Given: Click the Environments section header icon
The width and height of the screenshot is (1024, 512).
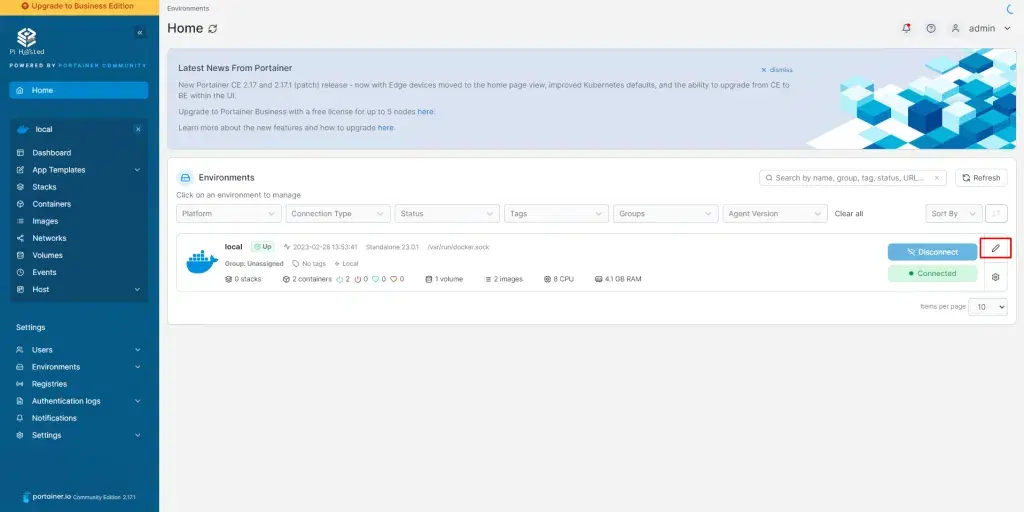Looking at the screenshot, I should (185, 178).
